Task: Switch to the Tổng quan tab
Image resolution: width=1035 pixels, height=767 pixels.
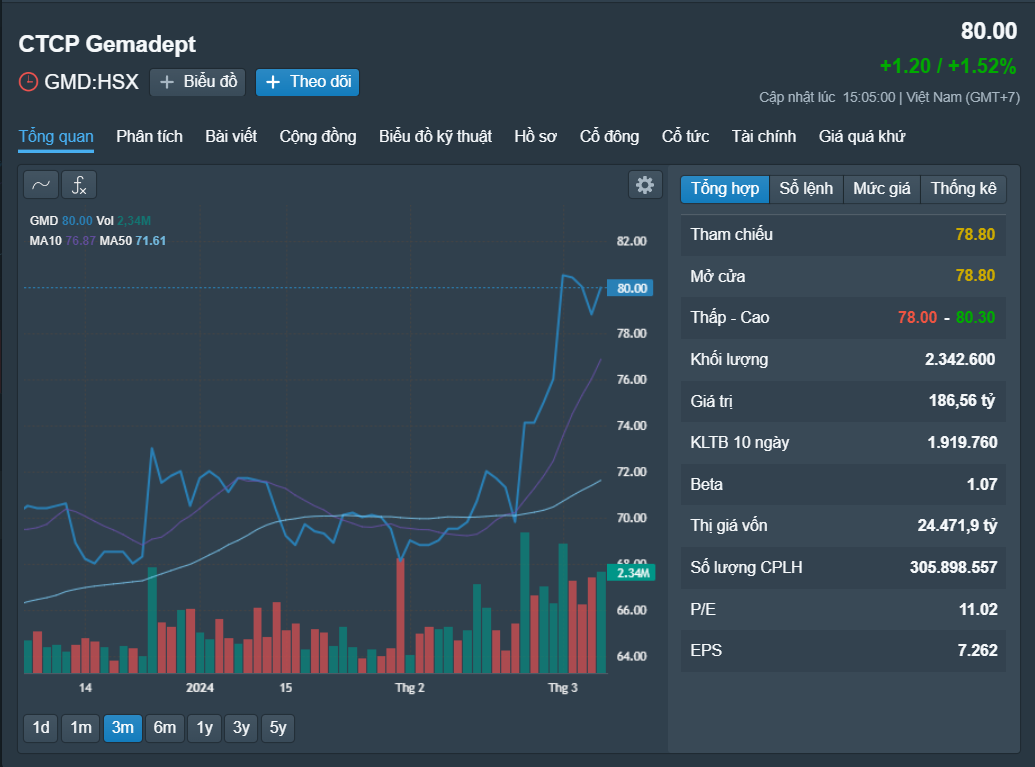Action: coord(56,137)
